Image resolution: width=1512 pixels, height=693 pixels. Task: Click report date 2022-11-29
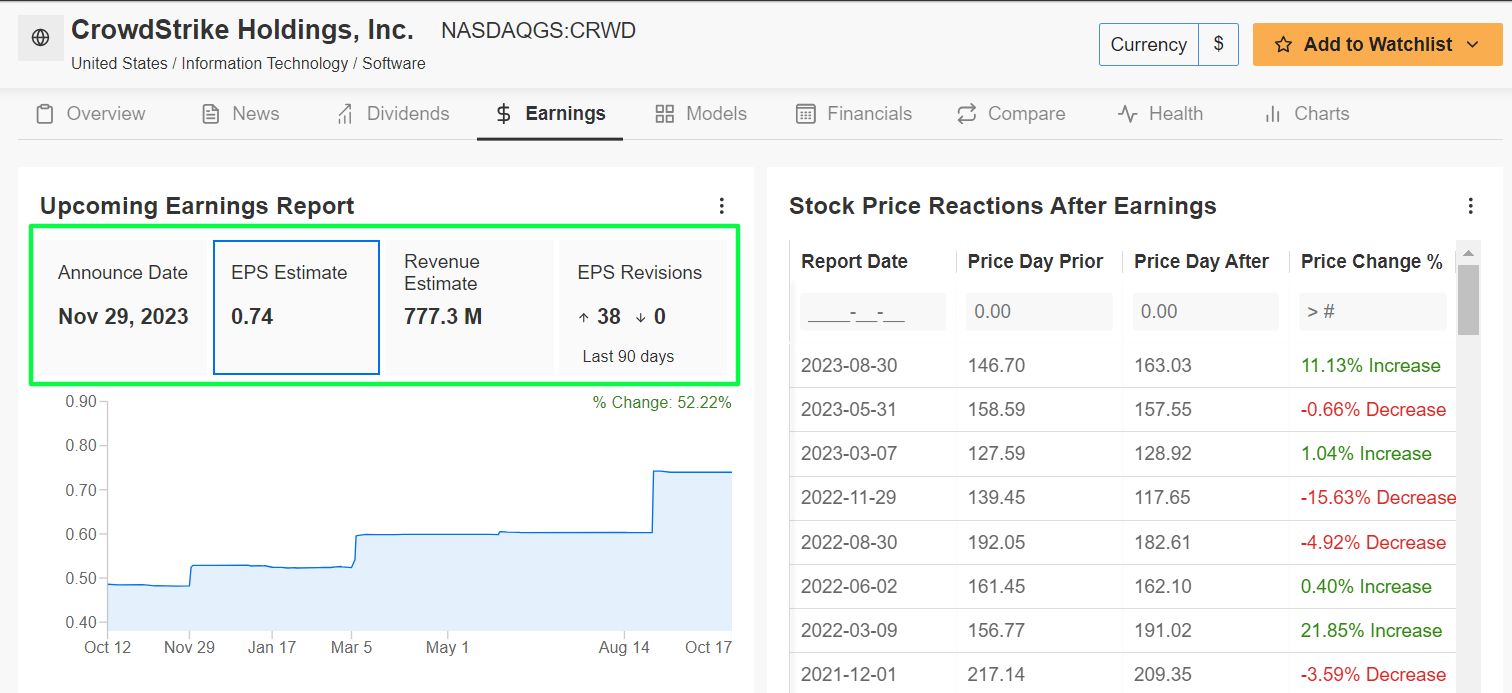(849, 498)
